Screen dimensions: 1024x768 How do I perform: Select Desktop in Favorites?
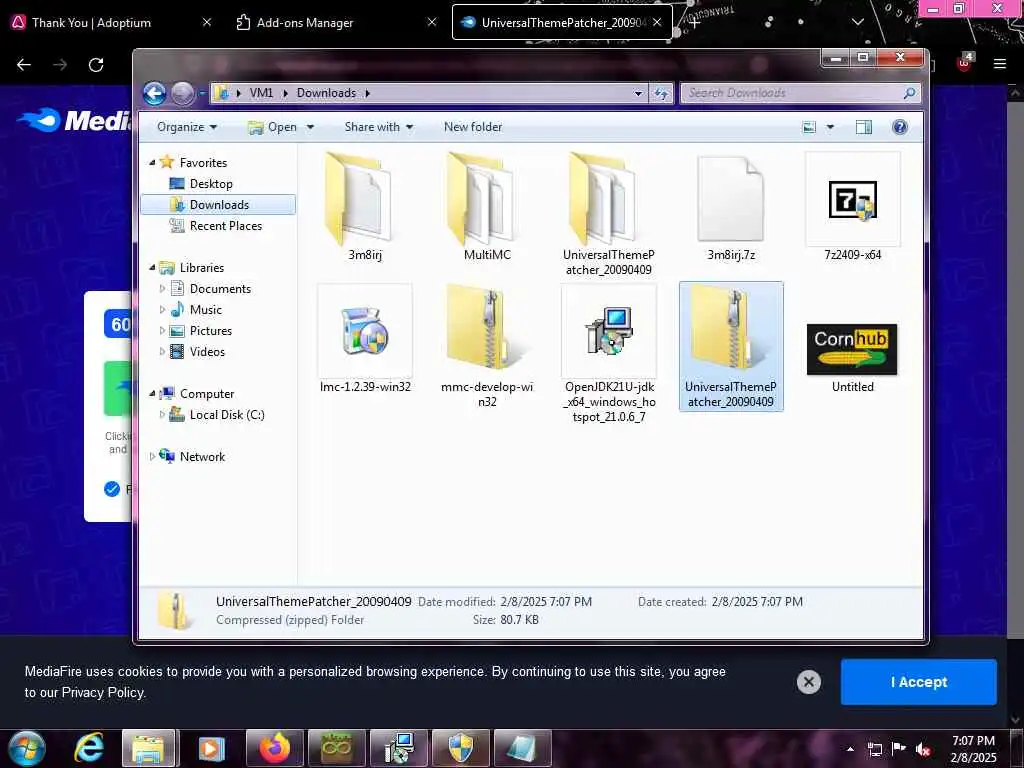(211, 184)
